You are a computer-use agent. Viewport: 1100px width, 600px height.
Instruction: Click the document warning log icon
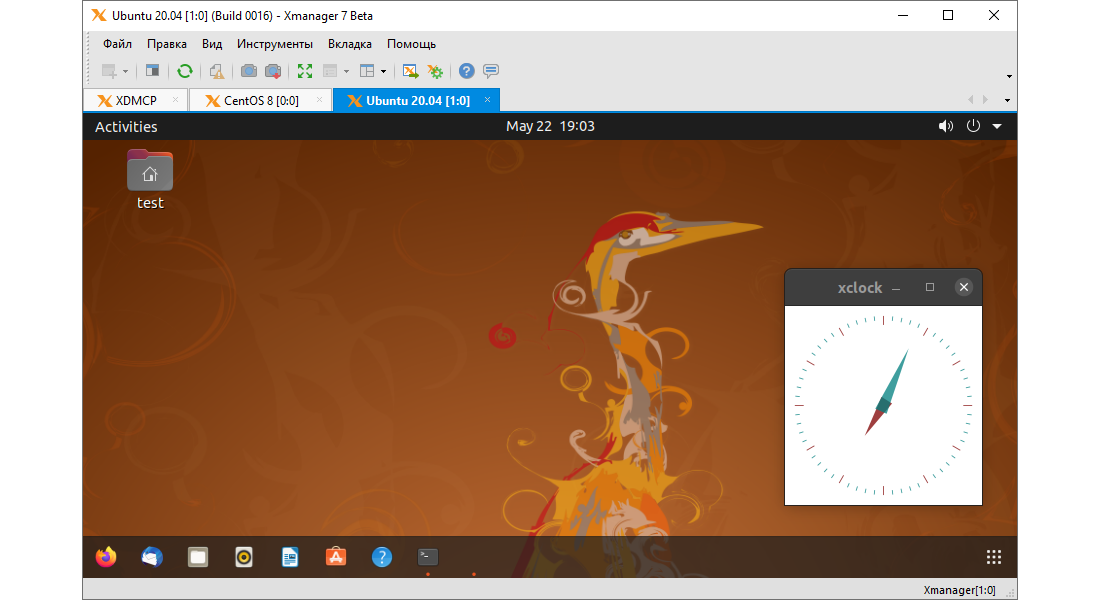point(217,71)
